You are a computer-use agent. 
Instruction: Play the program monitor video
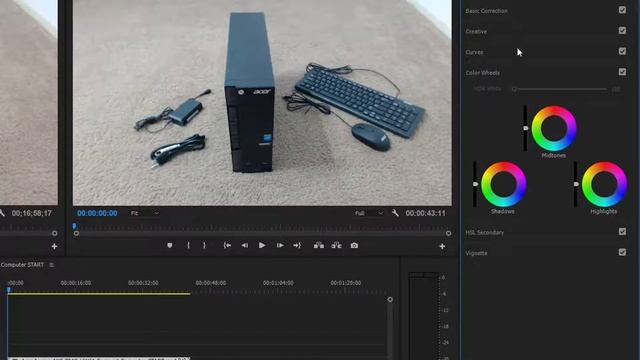[262, 245]
